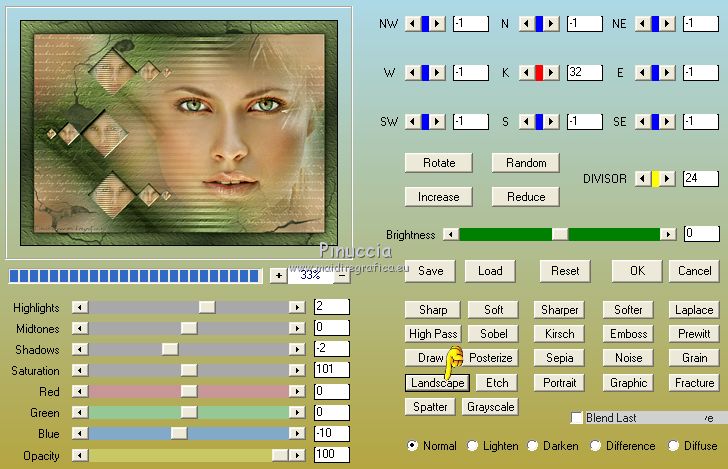The width and height of the screenshot is (728, 469).
Task: Zoom in with the plus button
Action: point(279,275)
